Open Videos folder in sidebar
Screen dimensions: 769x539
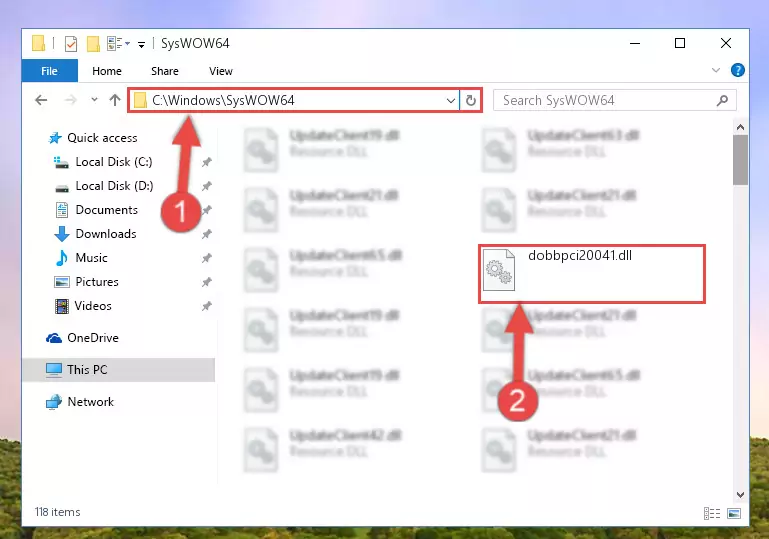[93, 306]
